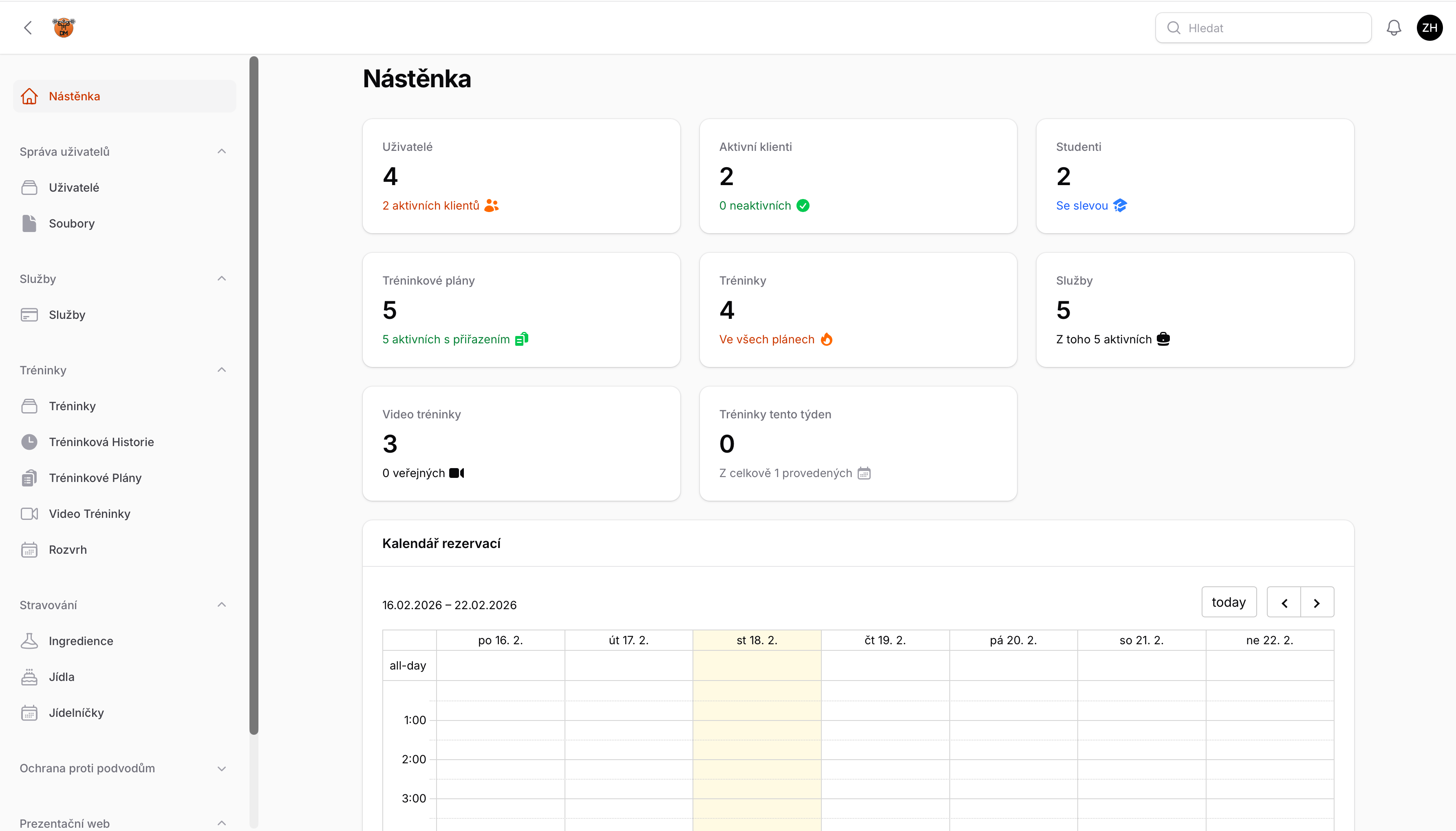Click the Se slevou link
The height and width of the screenshot is (831, 1456).
[1082, 206]
